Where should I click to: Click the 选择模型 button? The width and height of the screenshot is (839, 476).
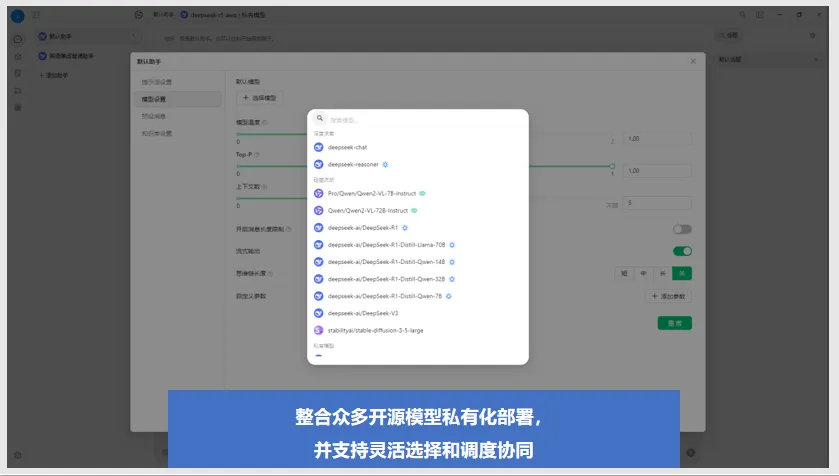pos(260,98)
